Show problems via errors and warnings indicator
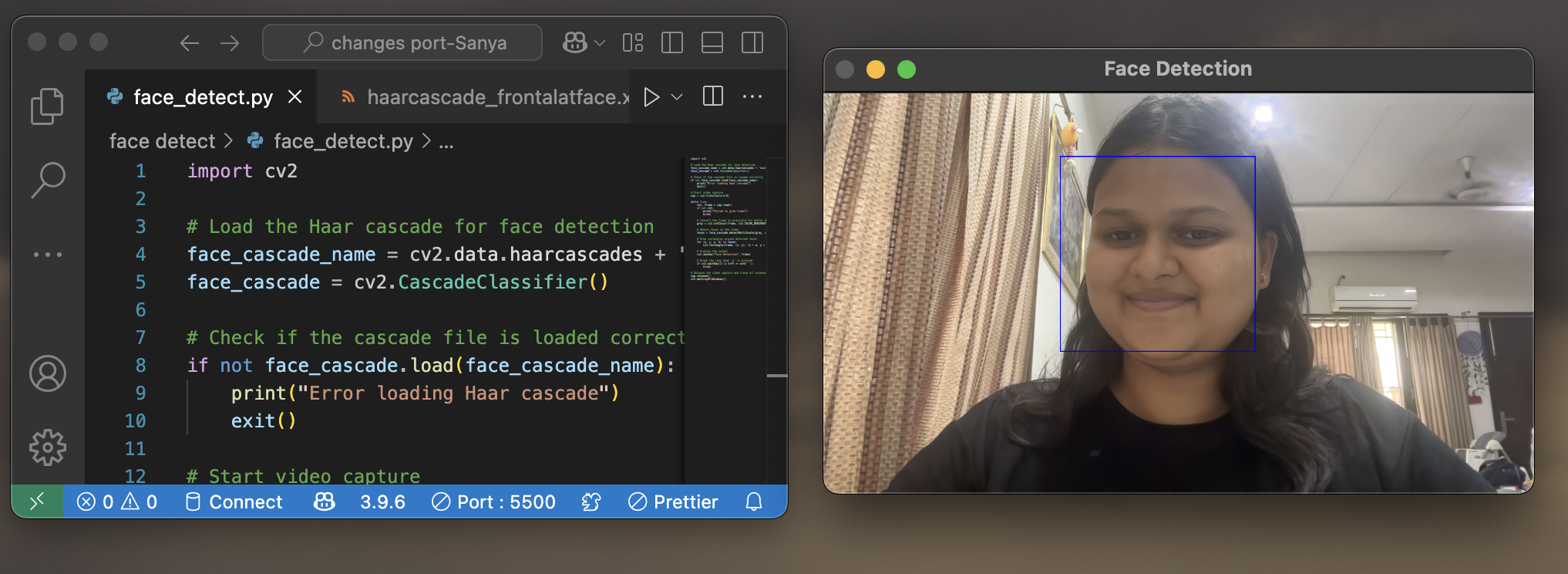 click(x=117, y=502)
